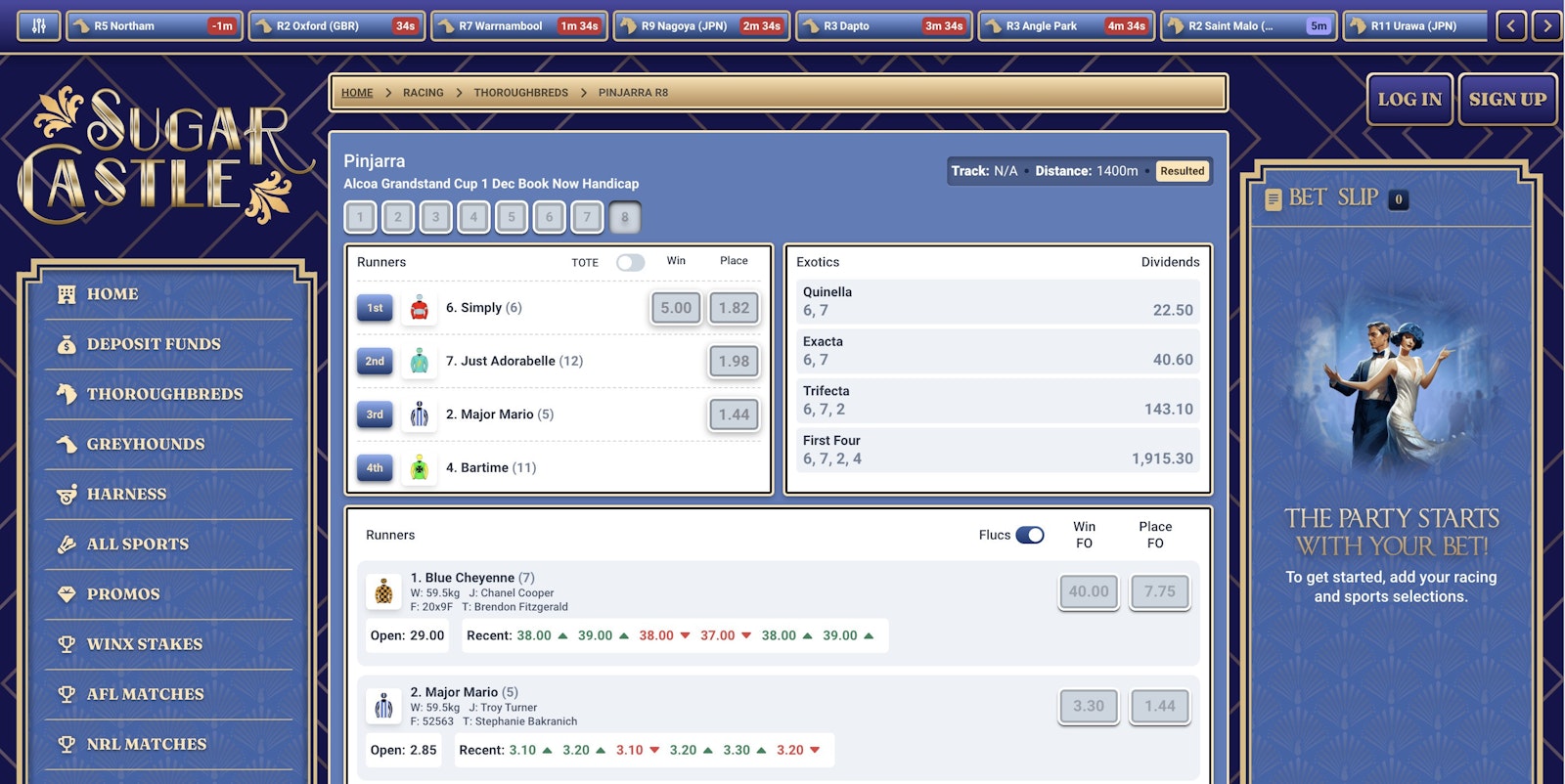Select race 5 tab
Image resolution: width=1565 pixels, height=784 pixels.
(512, 217)
